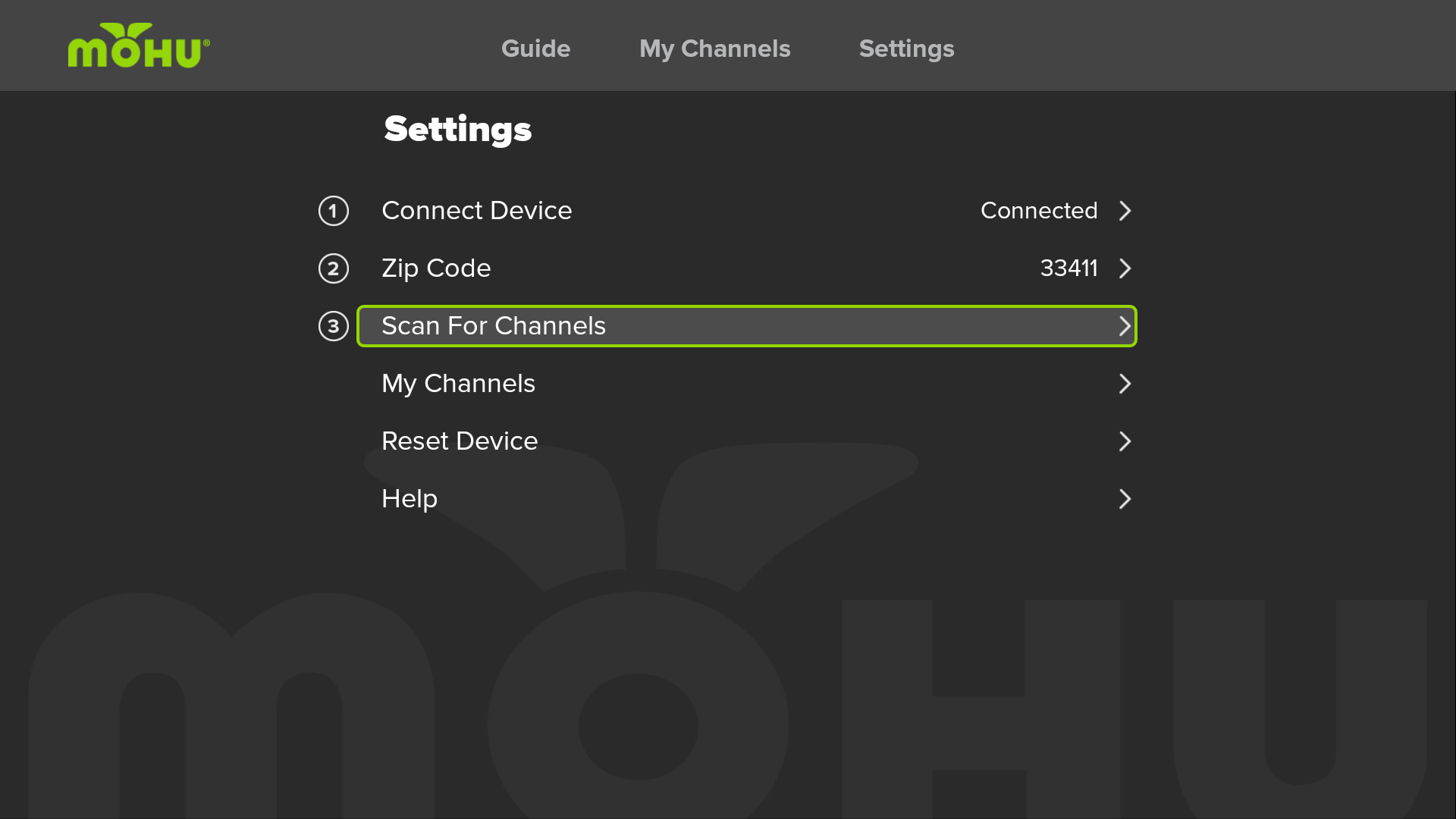Click the Mohu logo
Image resolution: width=1456 pixels, height=819 pixels.
139,45
